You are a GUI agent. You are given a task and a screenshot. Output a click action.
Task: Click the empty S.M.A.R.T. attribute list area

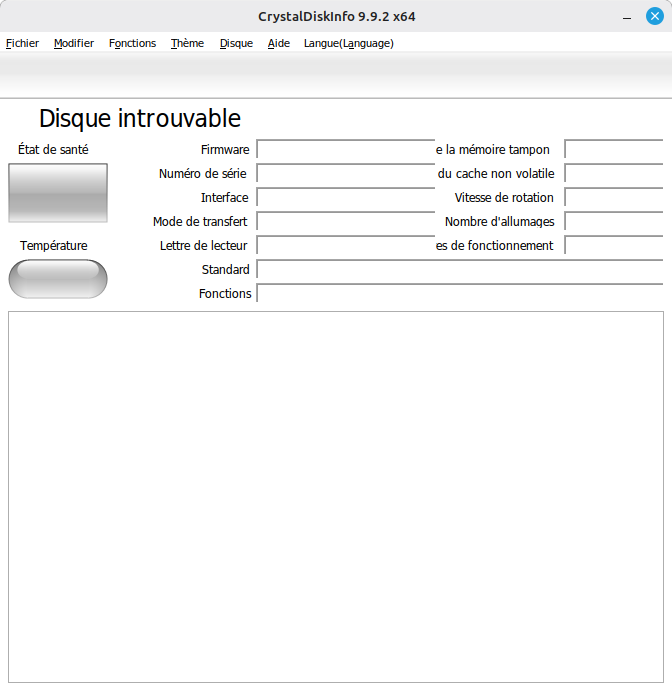(x=336, y=497)
